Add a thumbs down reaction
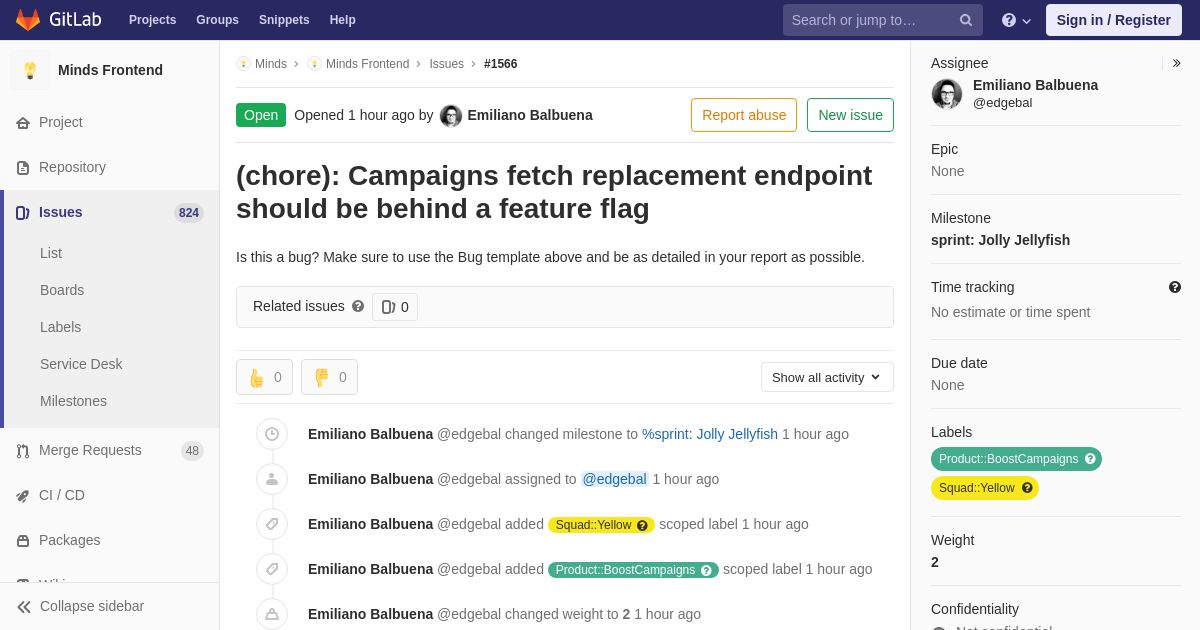 click(329, 377)
